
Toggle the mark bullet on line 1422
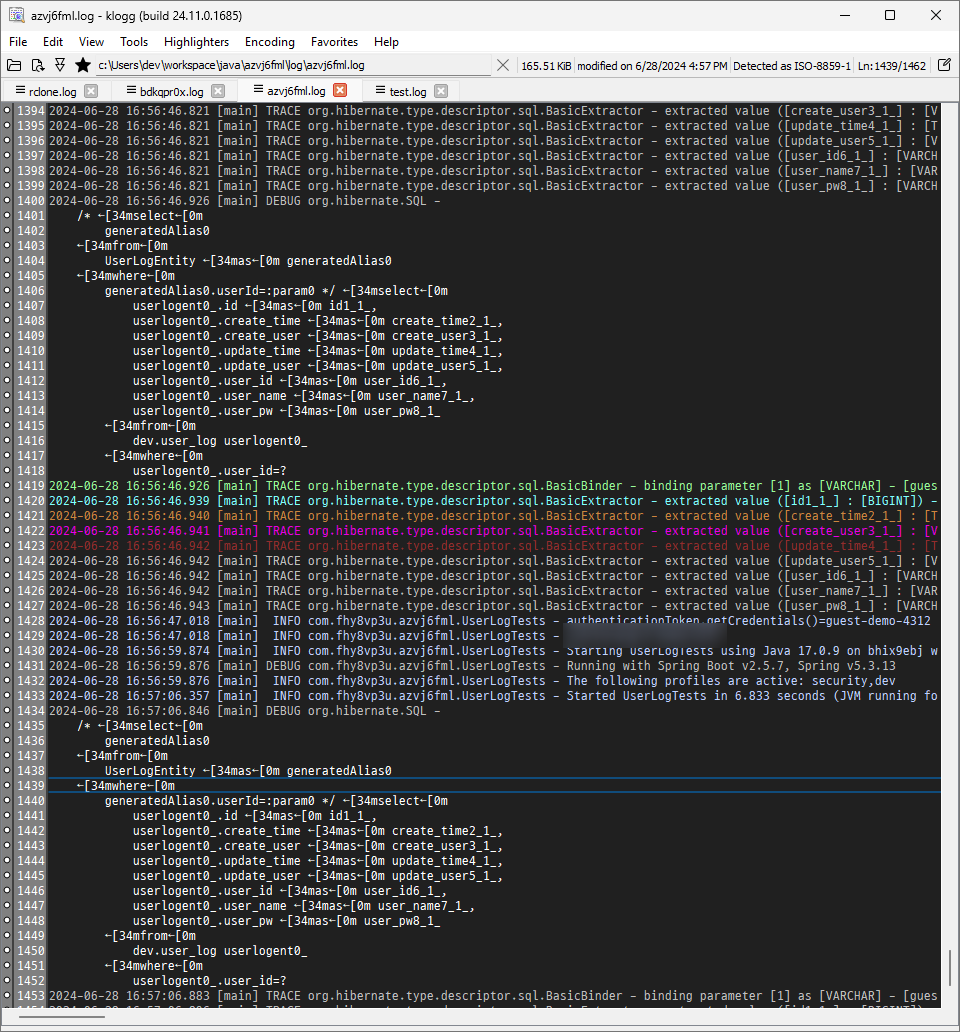click(8, 531)
